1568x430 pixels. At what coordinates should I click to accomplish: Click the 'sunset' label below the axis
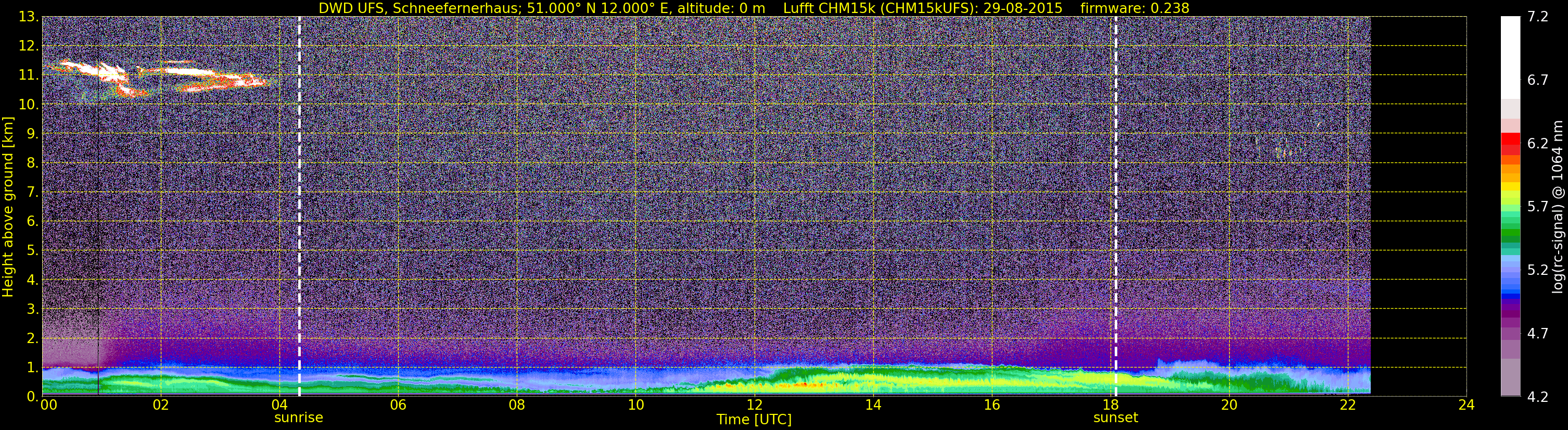coord(1115,417)
